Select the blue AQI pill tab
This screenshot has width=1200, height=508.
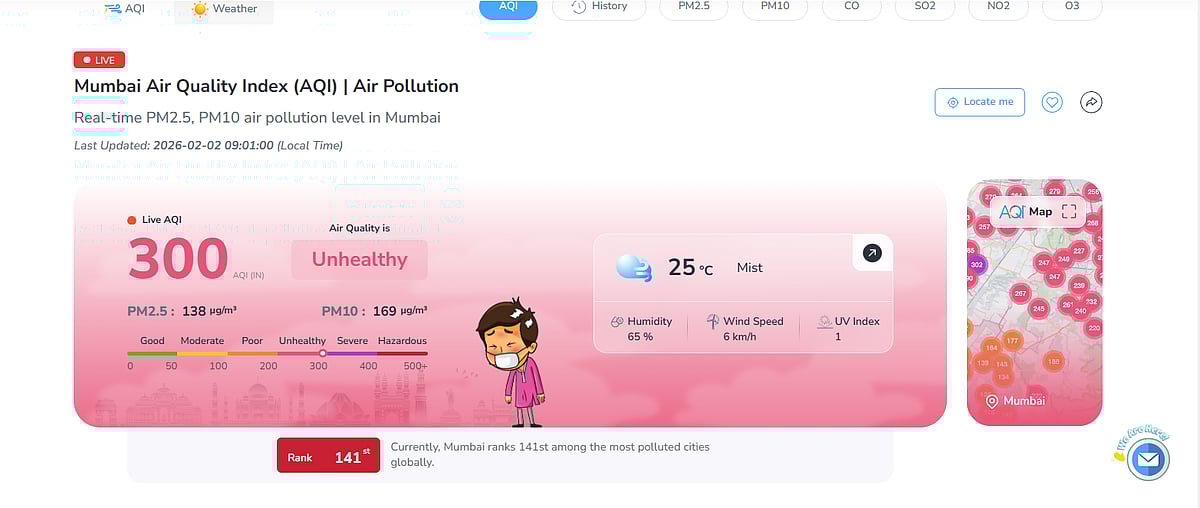click(508, 7)
